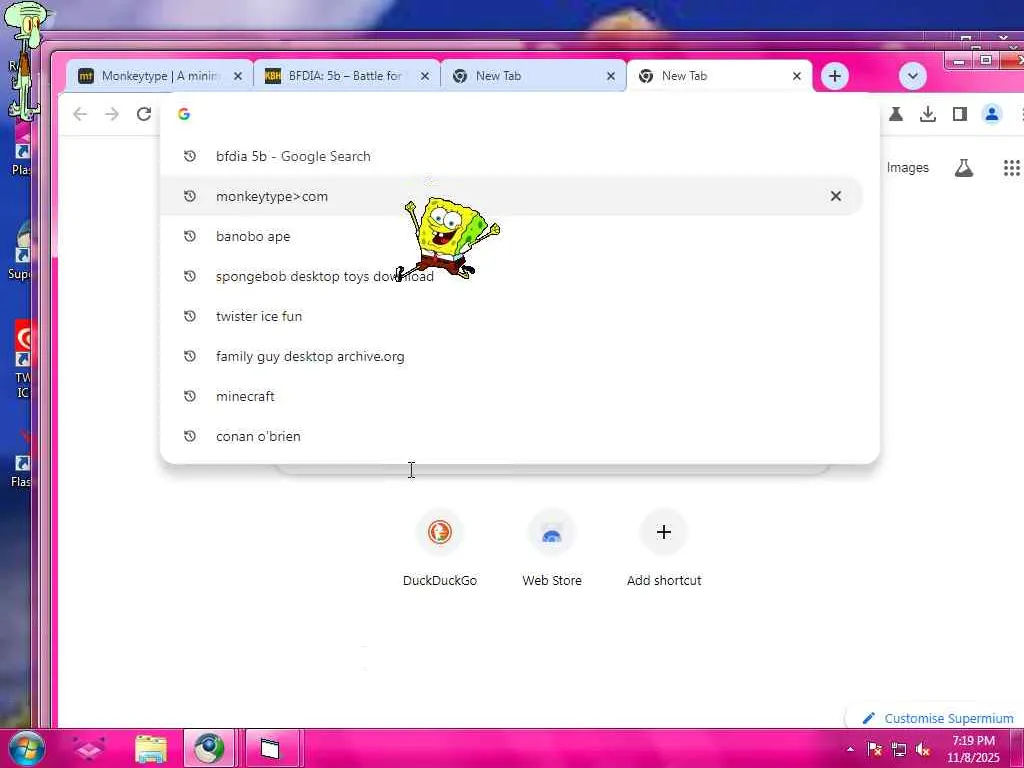
Task: Switch to the BFDIA: 5b tab
Action: [x=346, y=76]
